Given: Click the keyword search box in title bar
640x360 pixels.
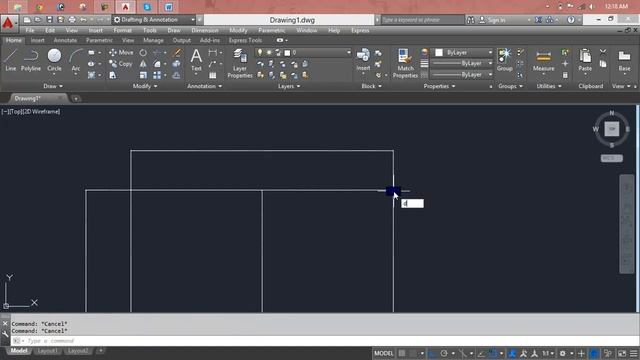Looking at the screenshot, I should tap(422, 20).
